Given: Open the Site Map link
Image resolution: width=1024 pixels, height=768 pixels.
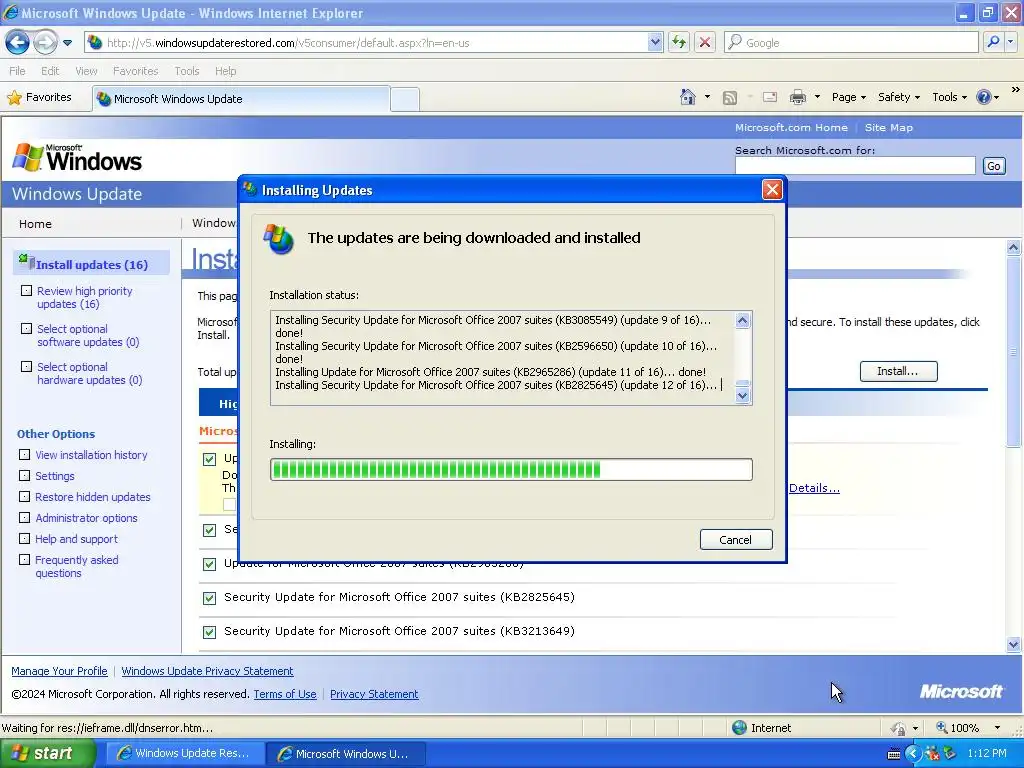Looking at the screenshot, I should (889, 127).
